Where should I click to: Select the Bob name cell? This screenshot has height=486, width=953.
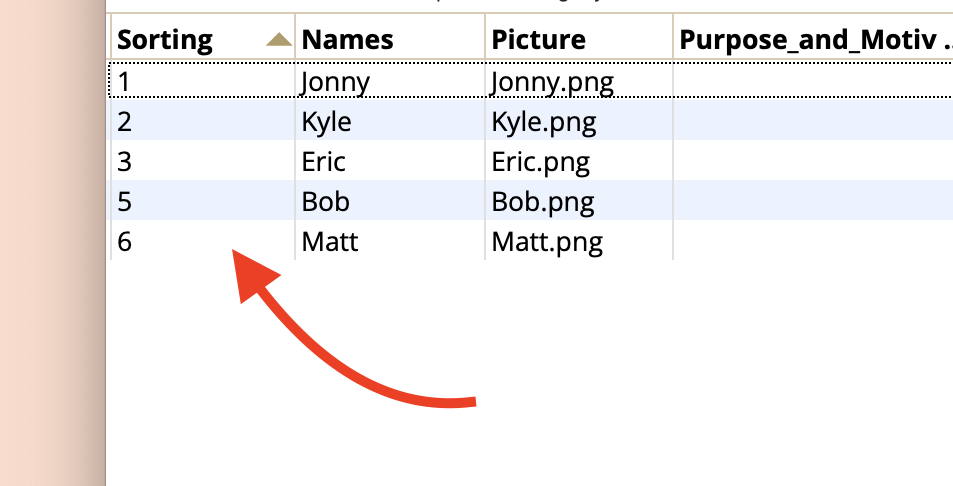[x=390, y=200]
